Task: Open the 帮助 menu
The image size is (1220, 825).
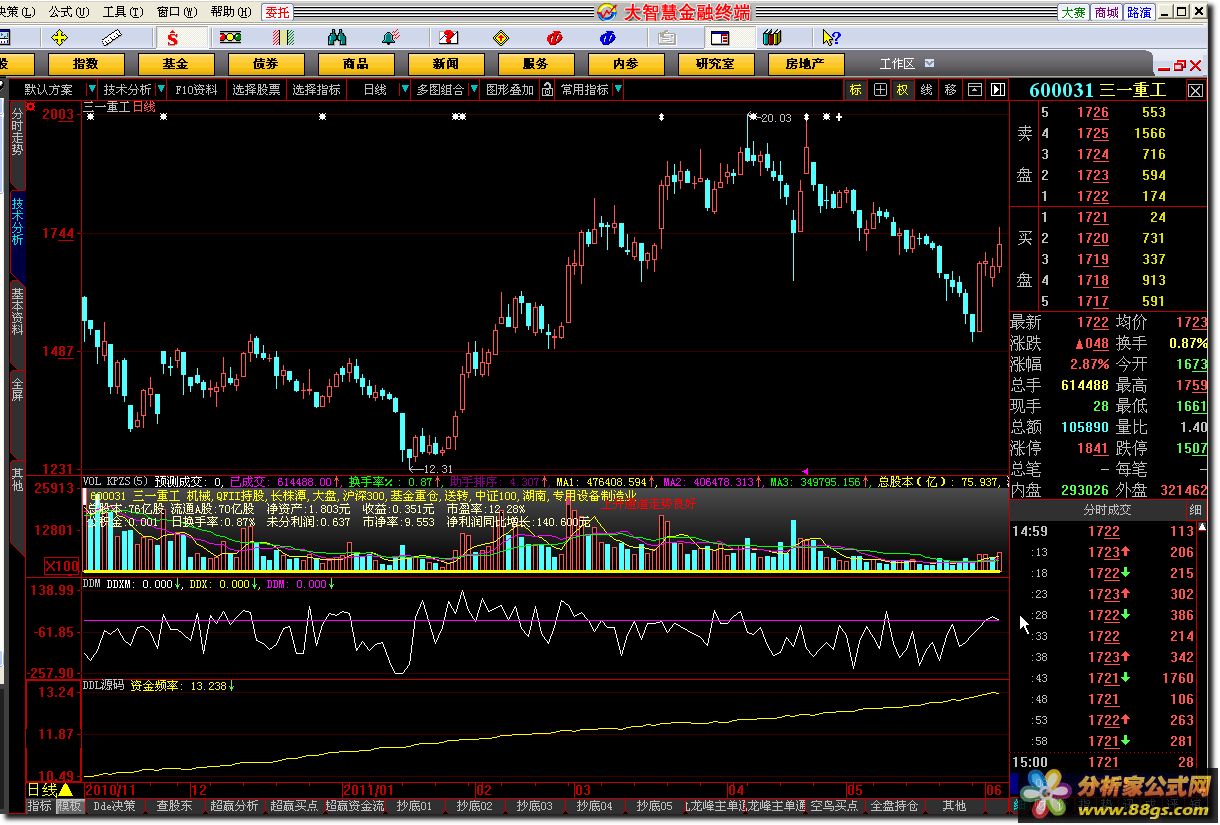Action: pos(229,12)
